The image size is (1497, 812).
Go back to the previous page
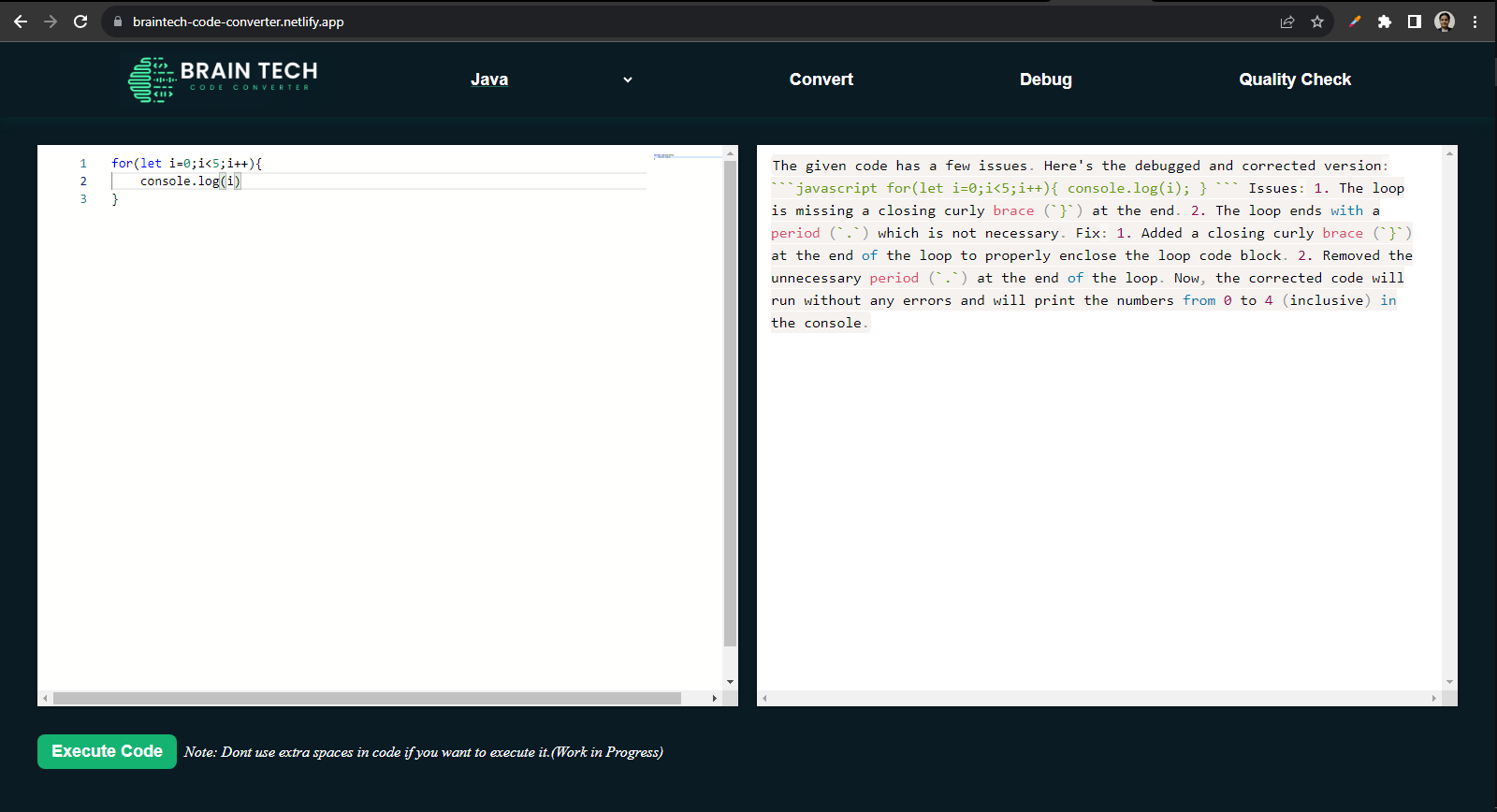[x=21, y=22]
